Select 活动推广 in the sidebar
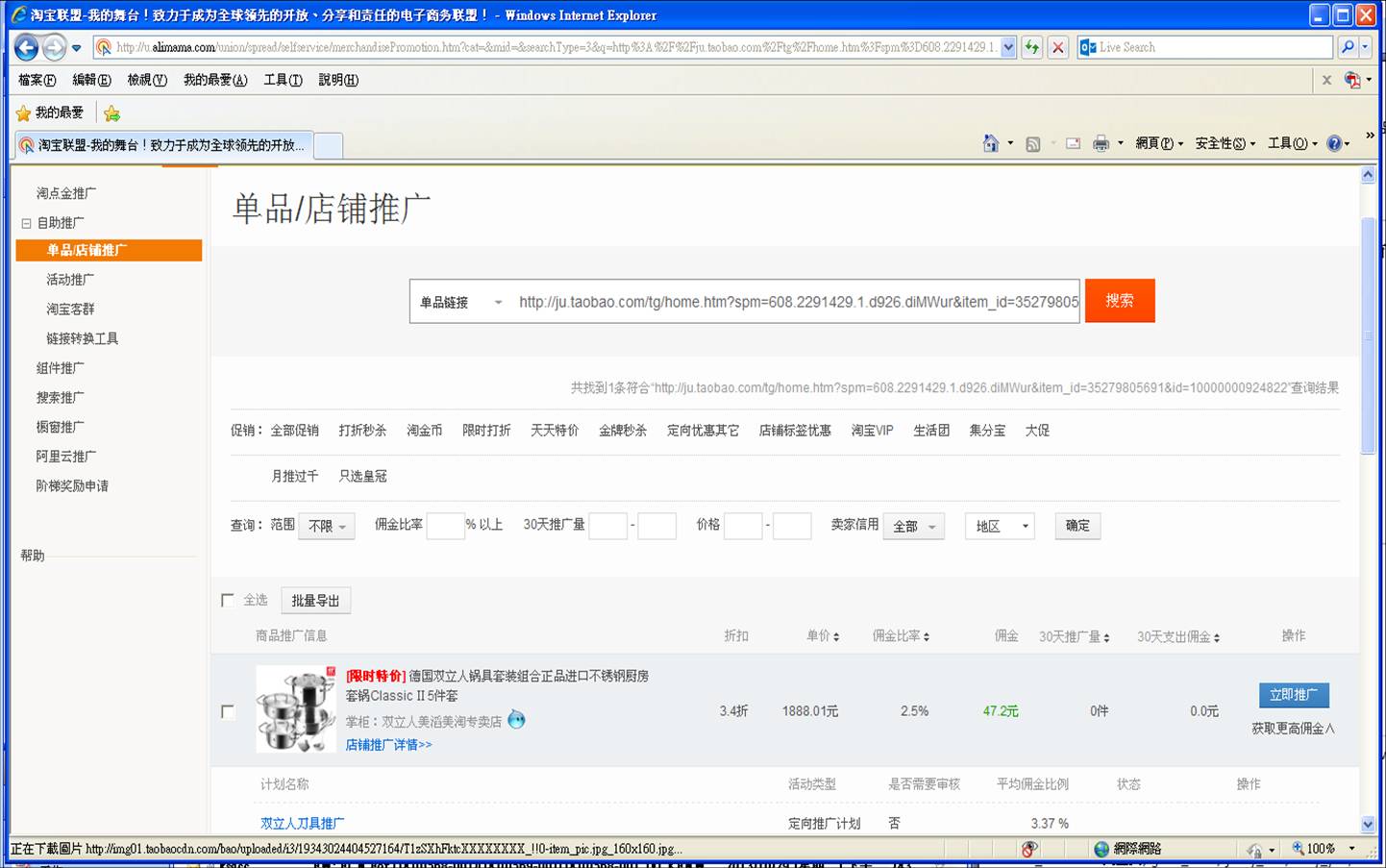The width and height of the screenshot is (1386, 868). [x=70, y=280]
